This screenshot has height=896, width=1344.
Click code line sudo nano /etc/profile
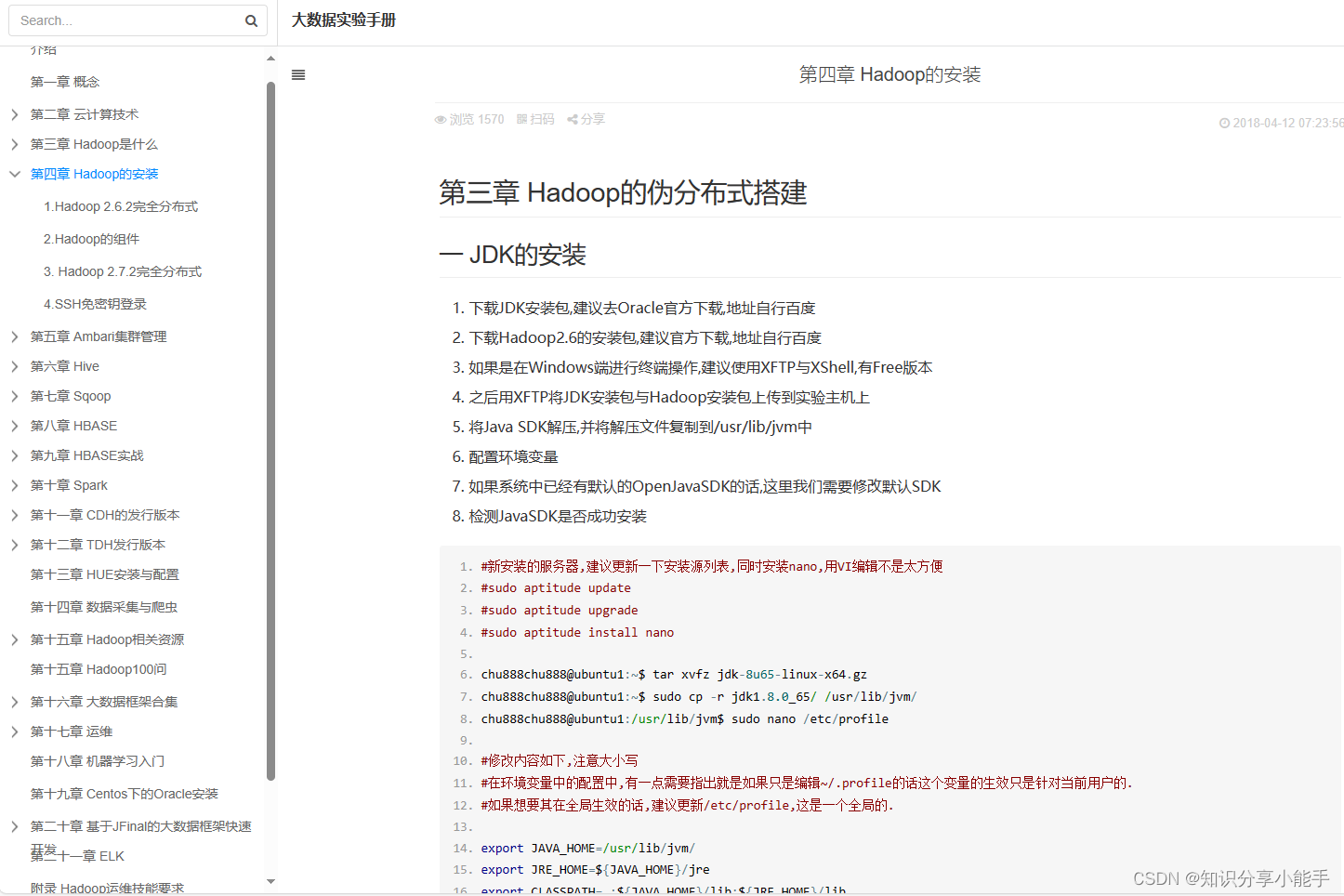click(x=685, y=719)
